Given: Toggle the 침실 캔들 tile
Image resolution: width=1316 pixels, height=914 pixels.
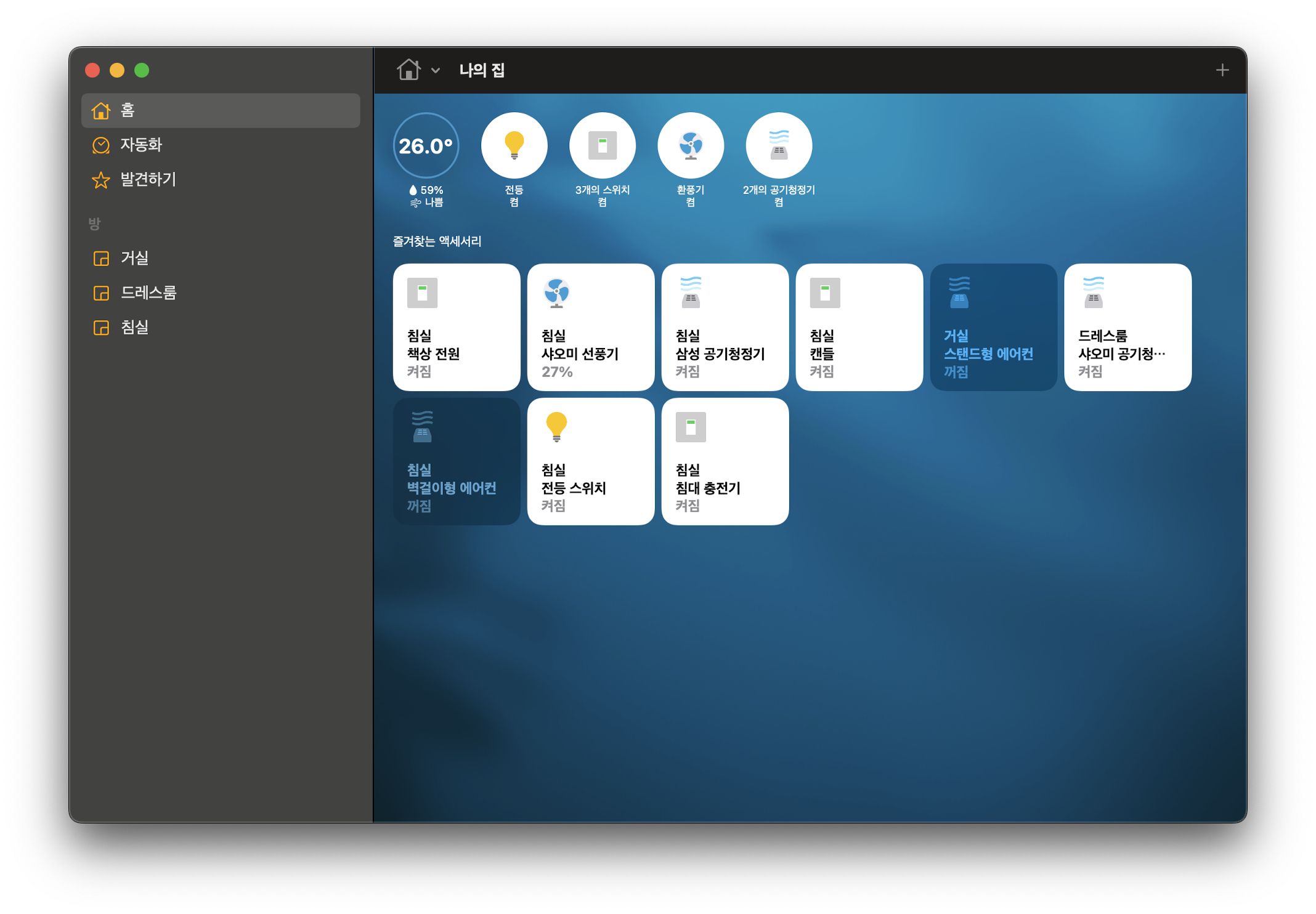Looking at the screenshot, I should coord(859,327).
